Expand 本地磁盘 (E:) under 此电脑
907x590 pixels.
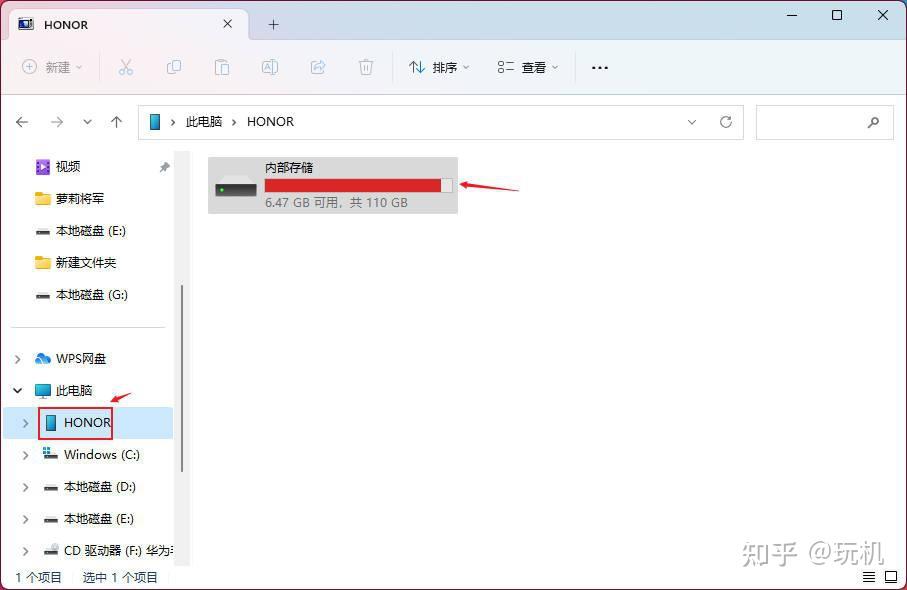25,519
